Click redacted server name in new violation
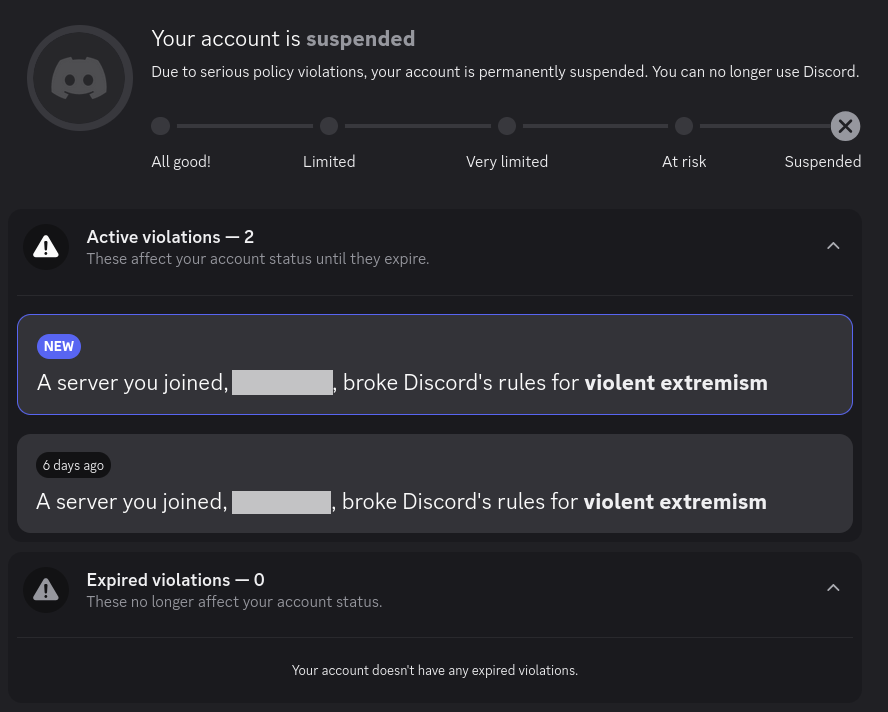The width and height of the screenshot is (888, 712). point(282,382)
